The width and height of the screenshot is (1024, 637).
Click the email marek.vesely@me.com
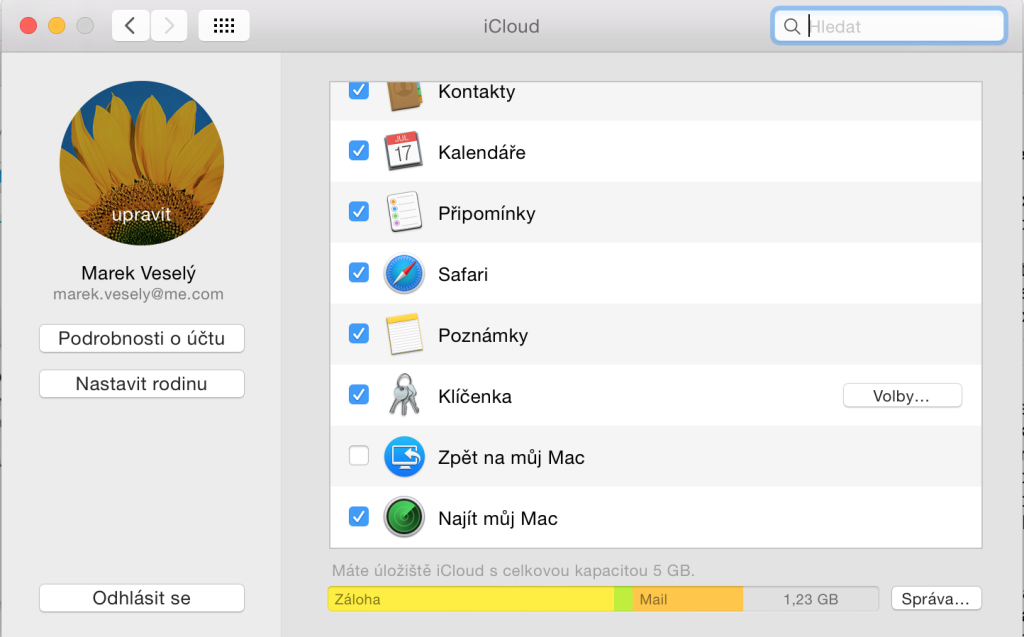coord(138,294)
